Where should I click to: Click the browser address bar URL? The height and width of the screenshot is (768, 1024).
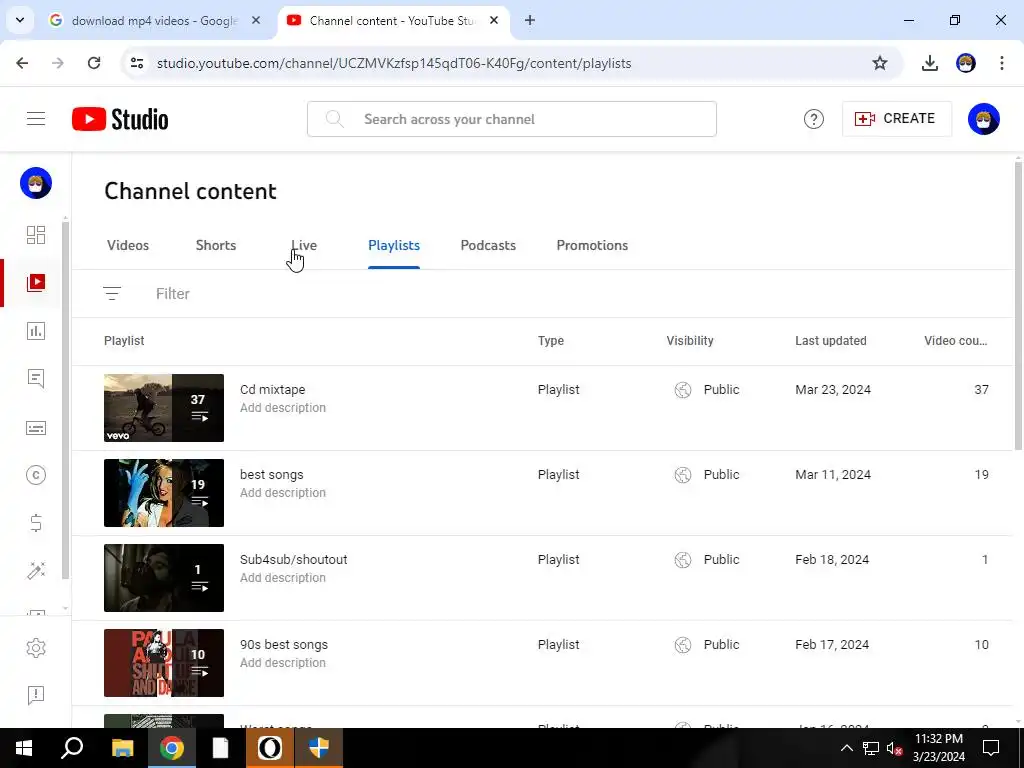click(x=394, y=63)
